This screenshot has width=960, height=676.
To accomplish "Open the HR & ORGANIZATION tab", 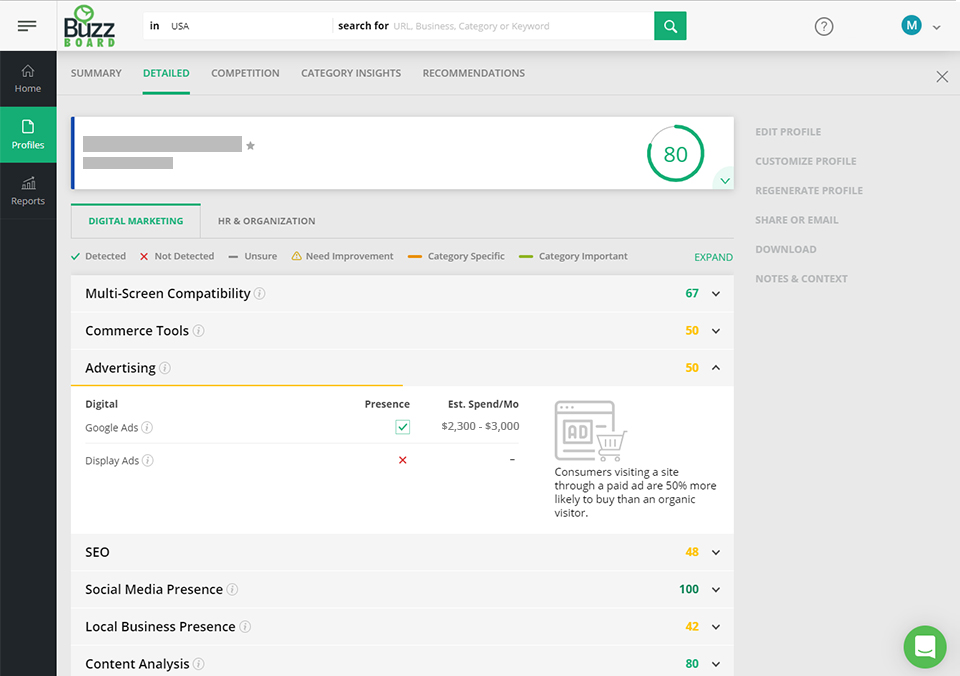I will point(266,221).
